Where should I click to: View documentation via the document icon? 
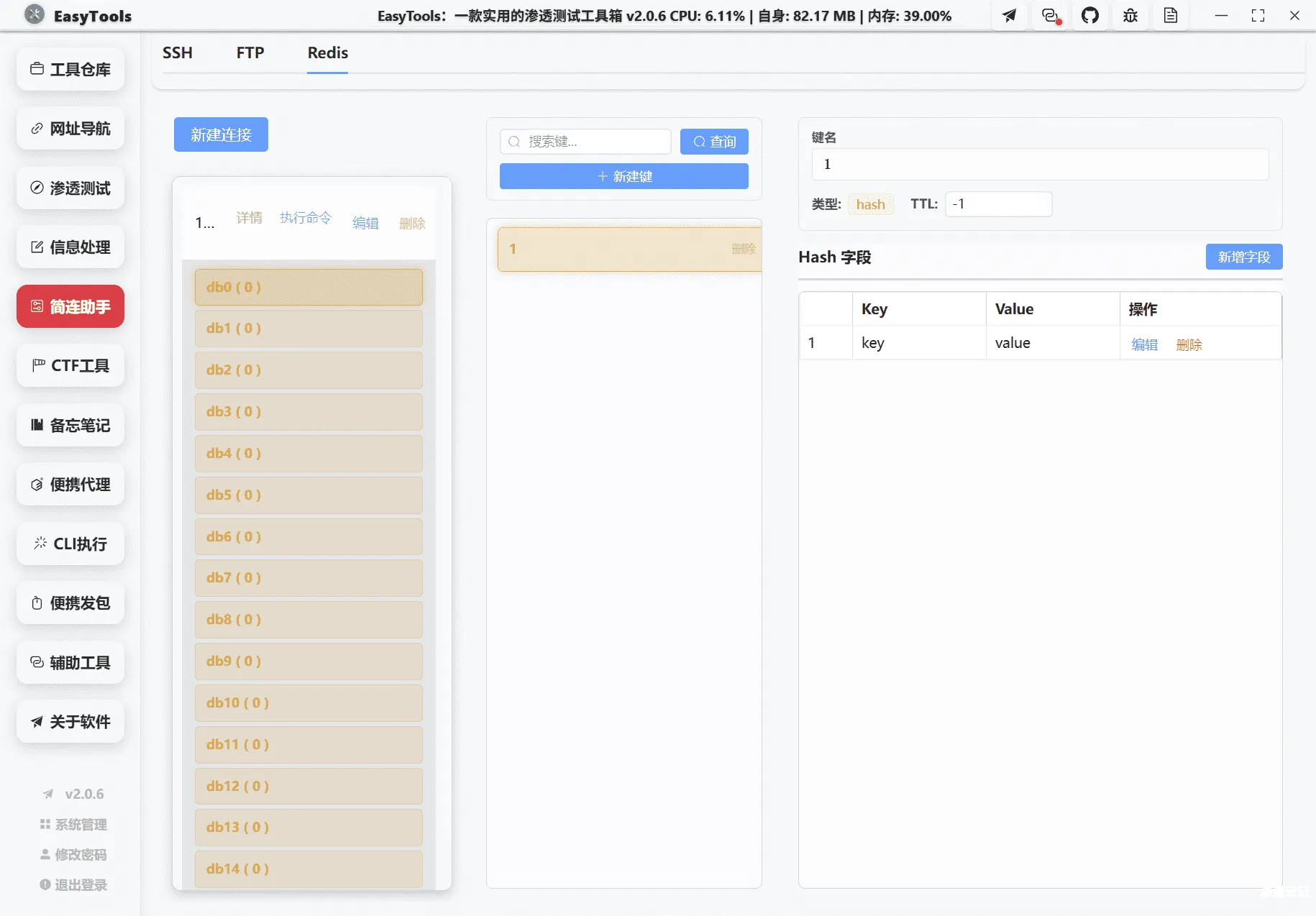(1171, 15)
